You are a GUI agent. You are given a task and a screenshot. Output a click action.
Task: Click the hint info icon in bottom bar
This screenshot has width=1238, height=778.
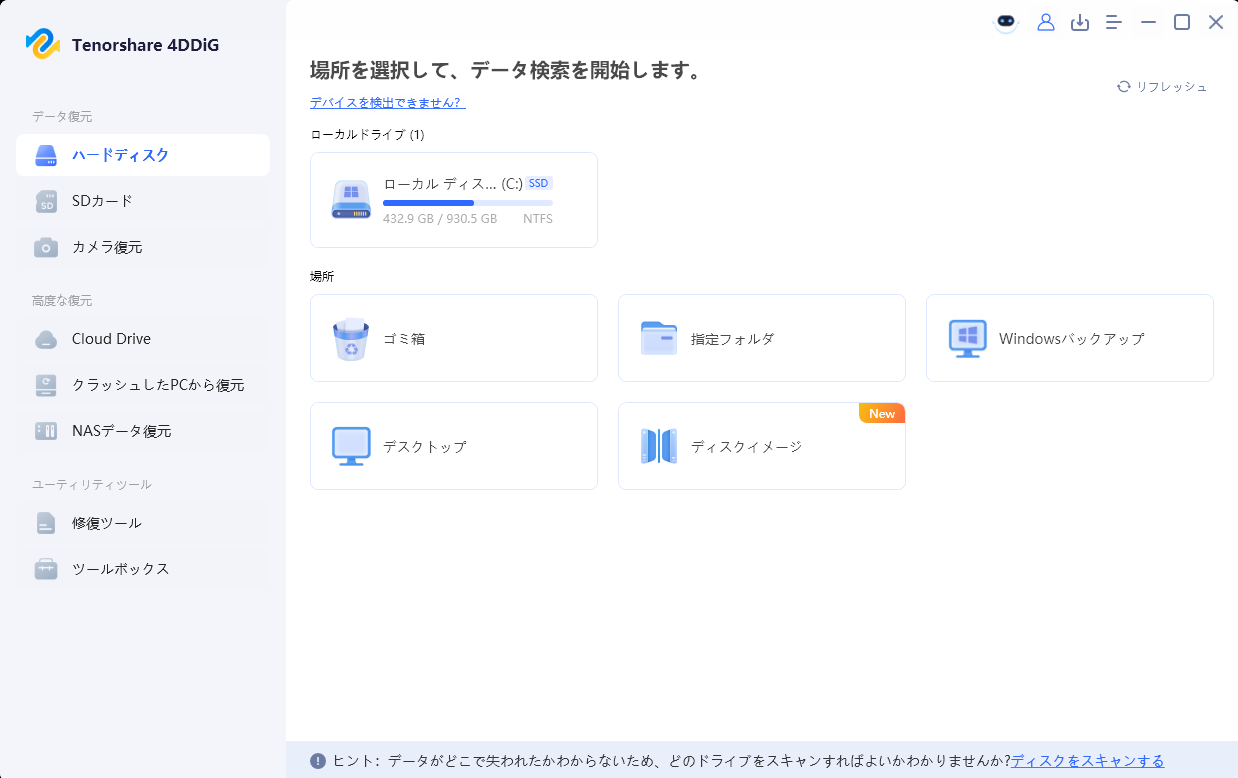coord(318,761)
